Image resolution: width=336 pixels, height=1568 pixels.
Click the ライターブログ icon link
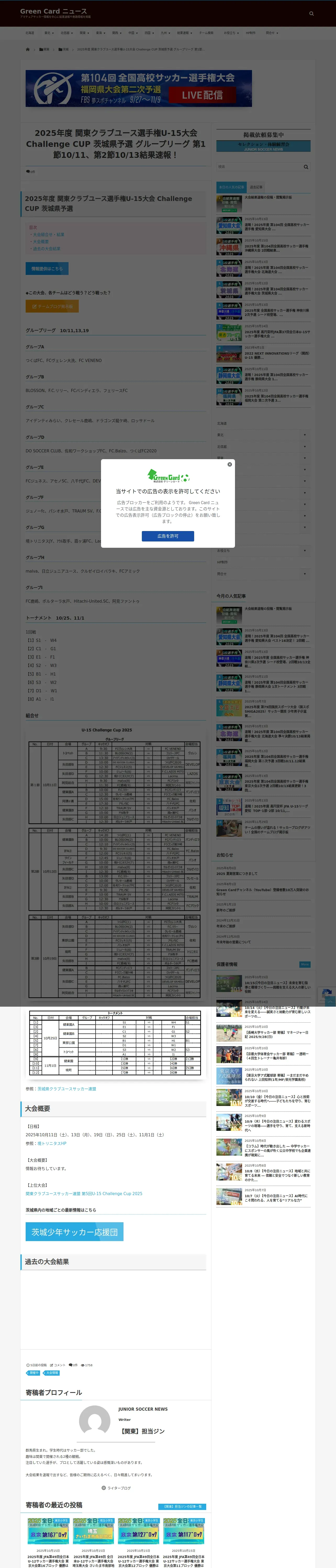pos(116,1488)
